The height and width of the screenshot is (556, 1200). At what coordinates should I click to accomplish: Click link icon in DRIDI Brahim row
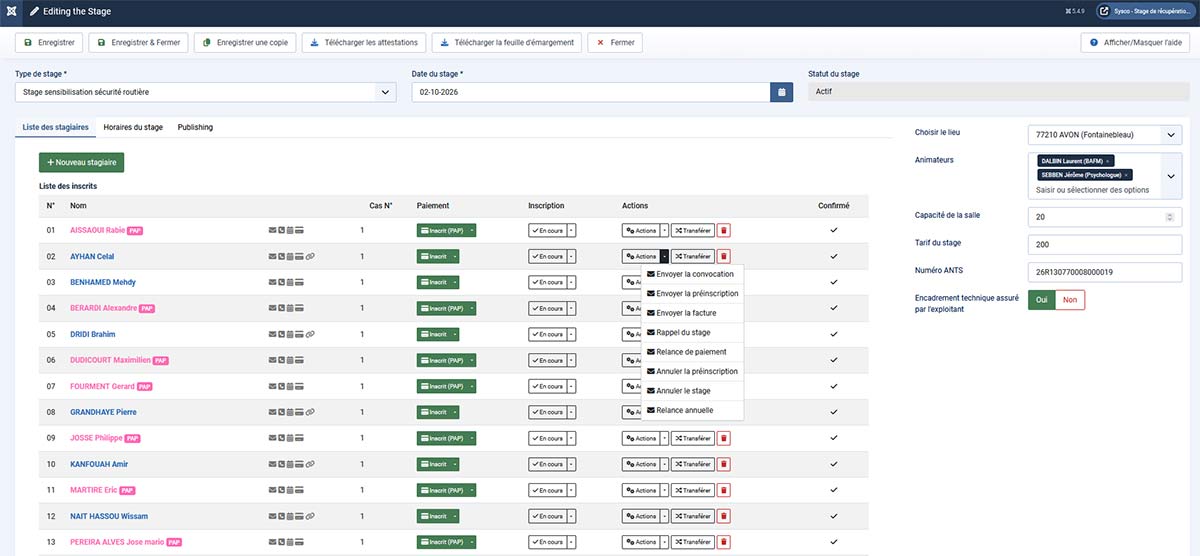pyautogui.click(x=311, y=334)
